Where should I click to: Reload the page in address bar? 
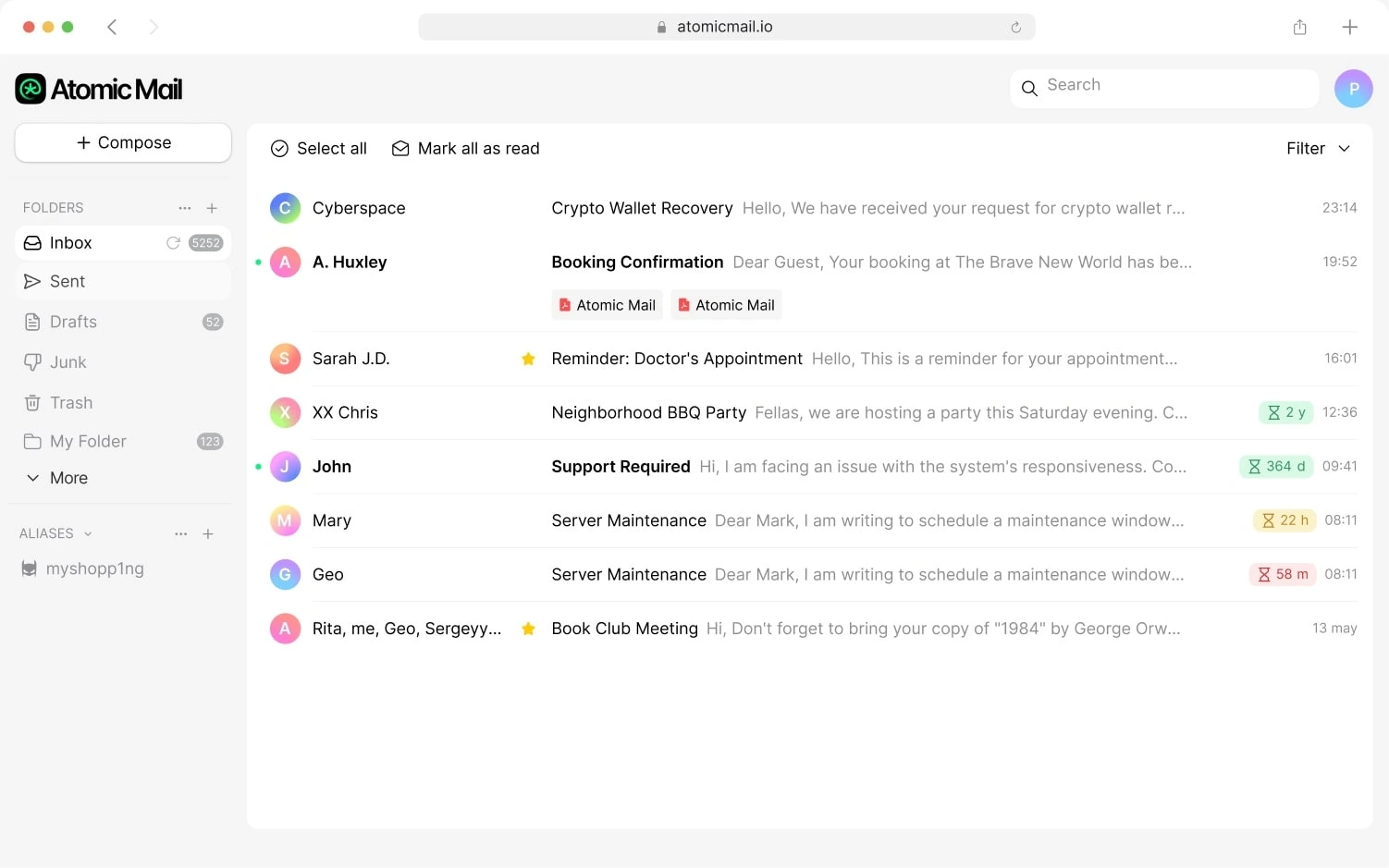coord(1015,27)
